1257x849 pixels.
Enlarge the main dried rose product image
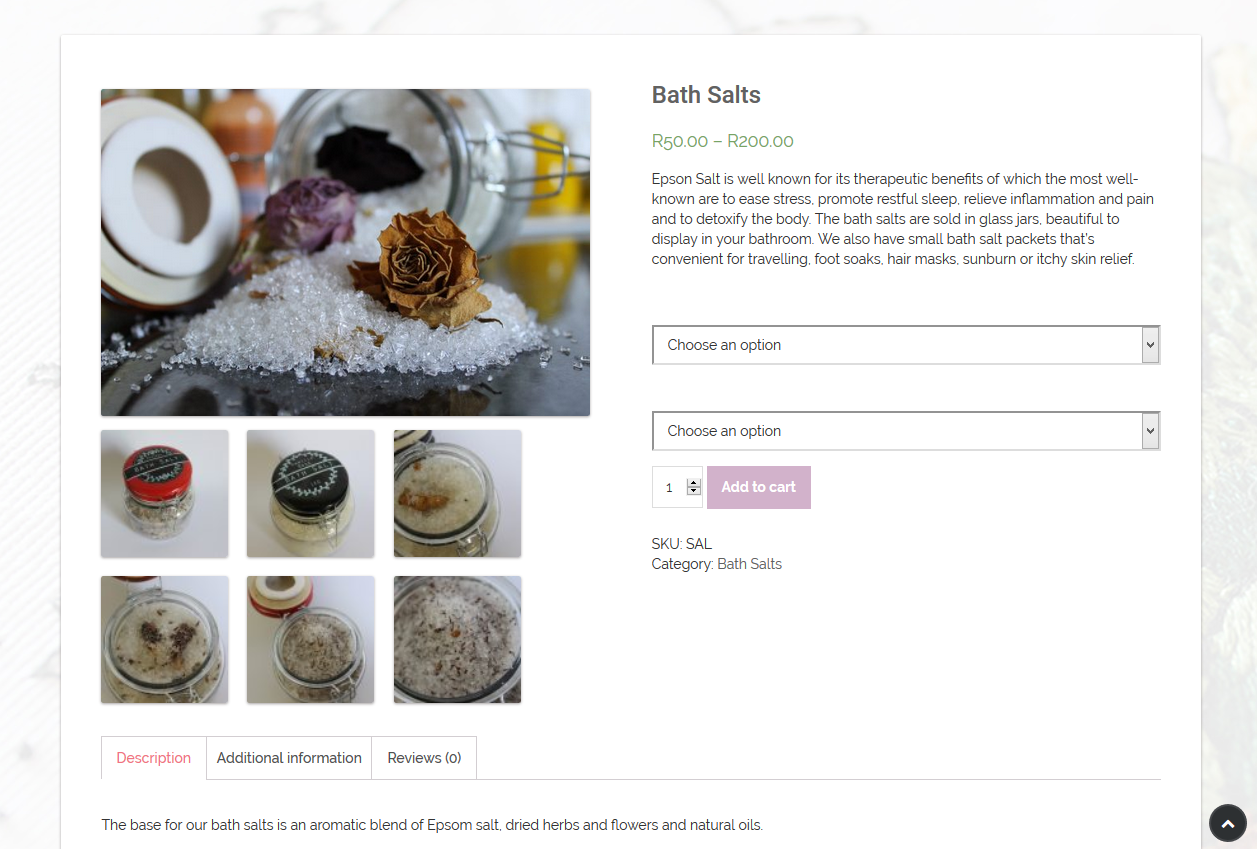(x=345, y=252)
